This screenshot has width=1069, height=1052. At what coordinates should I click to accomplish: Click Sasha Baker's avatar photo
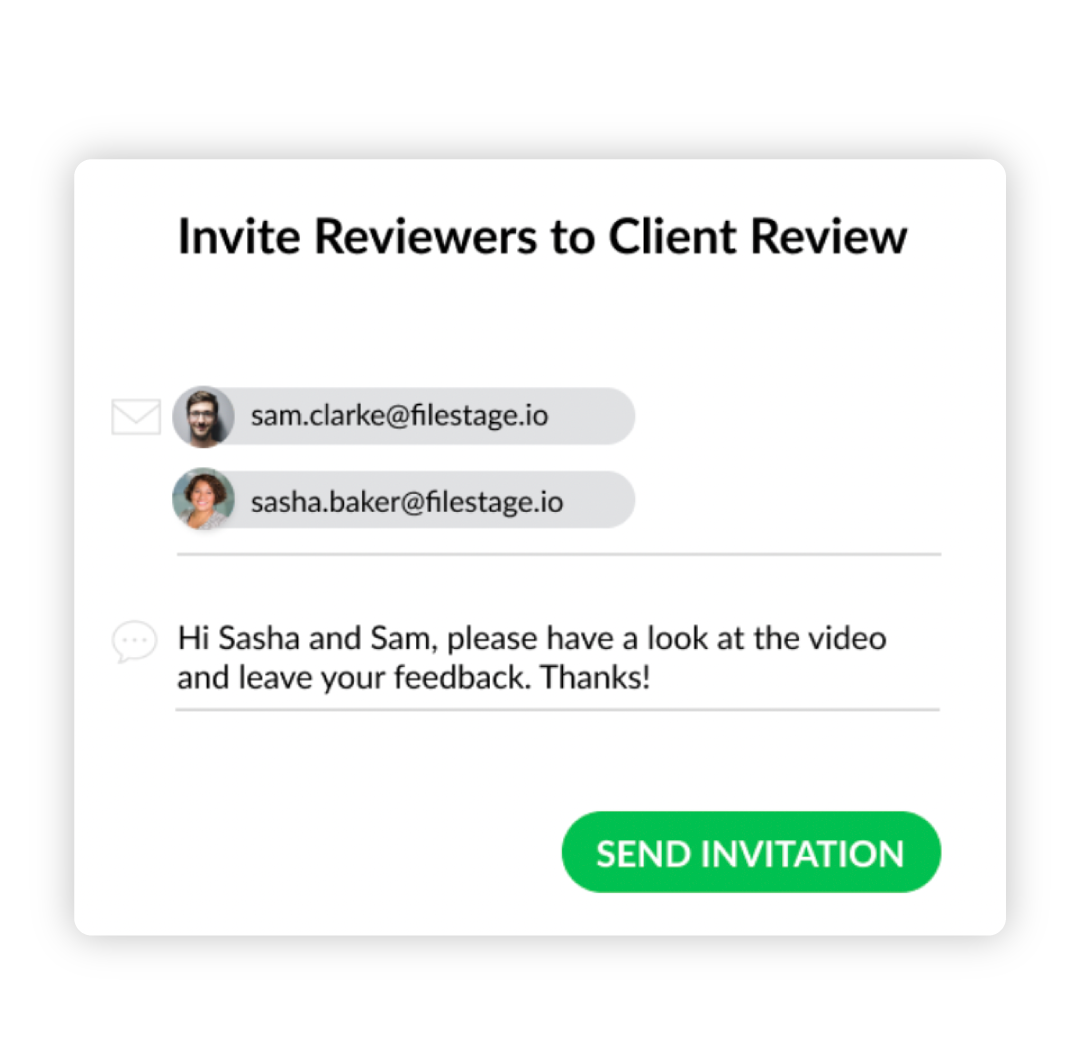pyautogui.click(x=203, y=499)
